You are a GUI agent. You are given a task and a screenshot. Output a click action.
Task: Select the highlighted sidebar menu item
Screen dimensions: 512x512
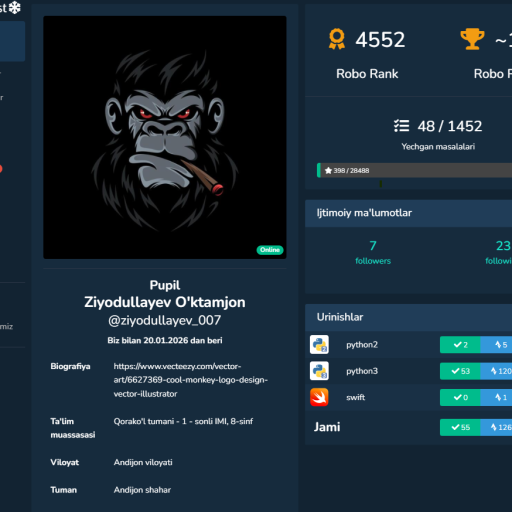[12, 41]
